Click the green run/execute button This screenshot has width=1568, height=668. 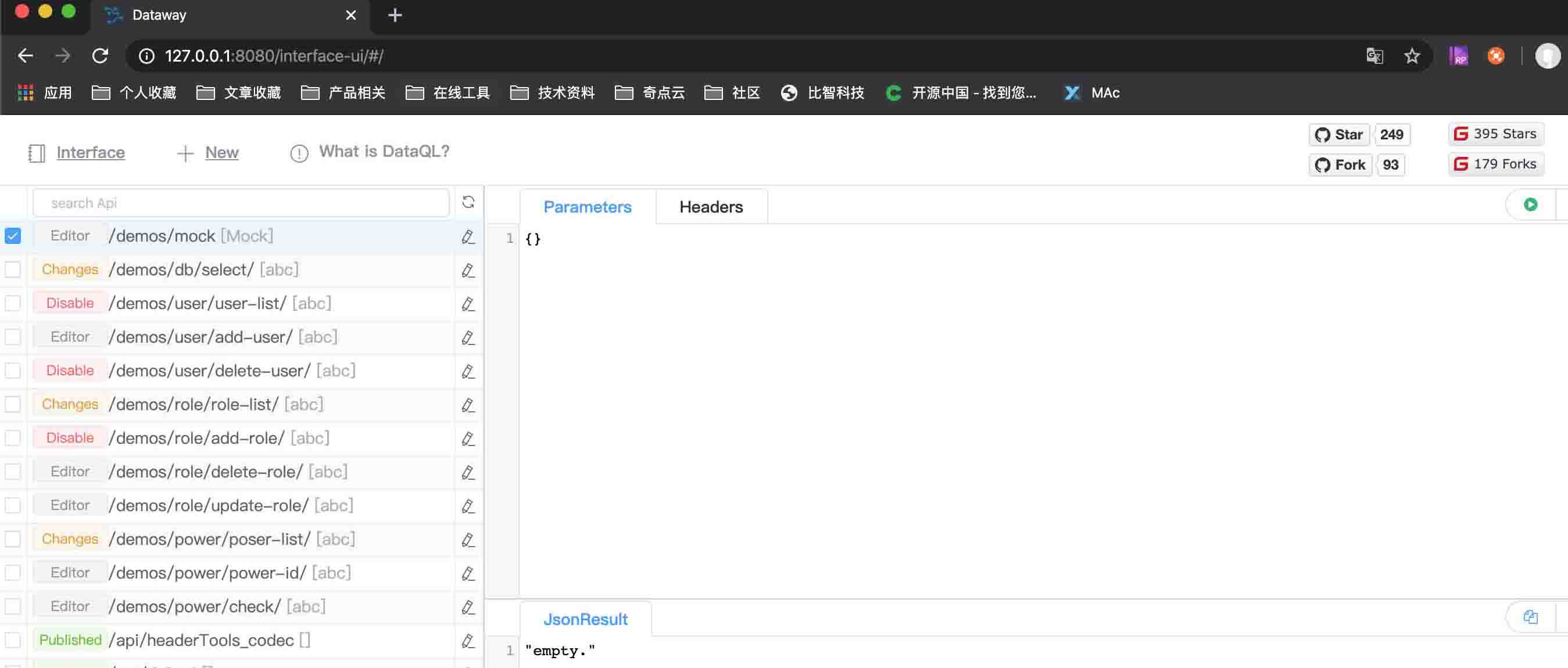coord(1530,205)
